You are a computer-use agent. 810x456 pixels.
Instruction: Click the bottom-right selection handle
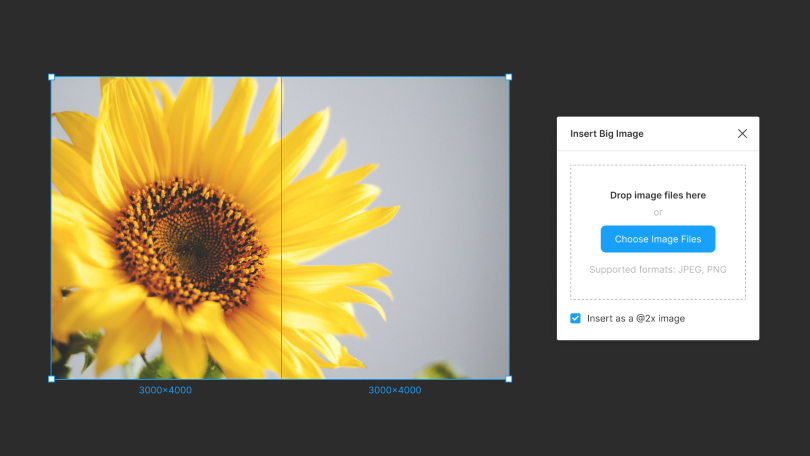coord(509,379)
